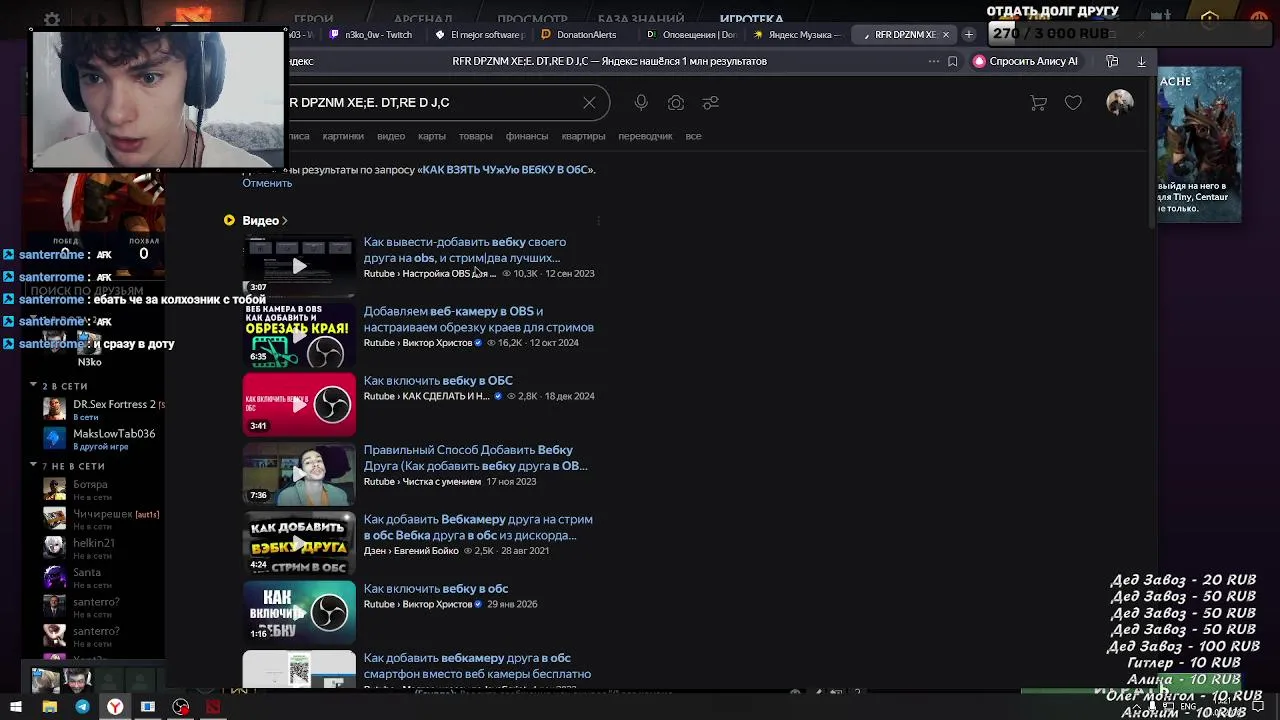Open result Как добавить Вебкамеру друга на стрим
This screenshot has height=720, width=1280.
[478, 527]
